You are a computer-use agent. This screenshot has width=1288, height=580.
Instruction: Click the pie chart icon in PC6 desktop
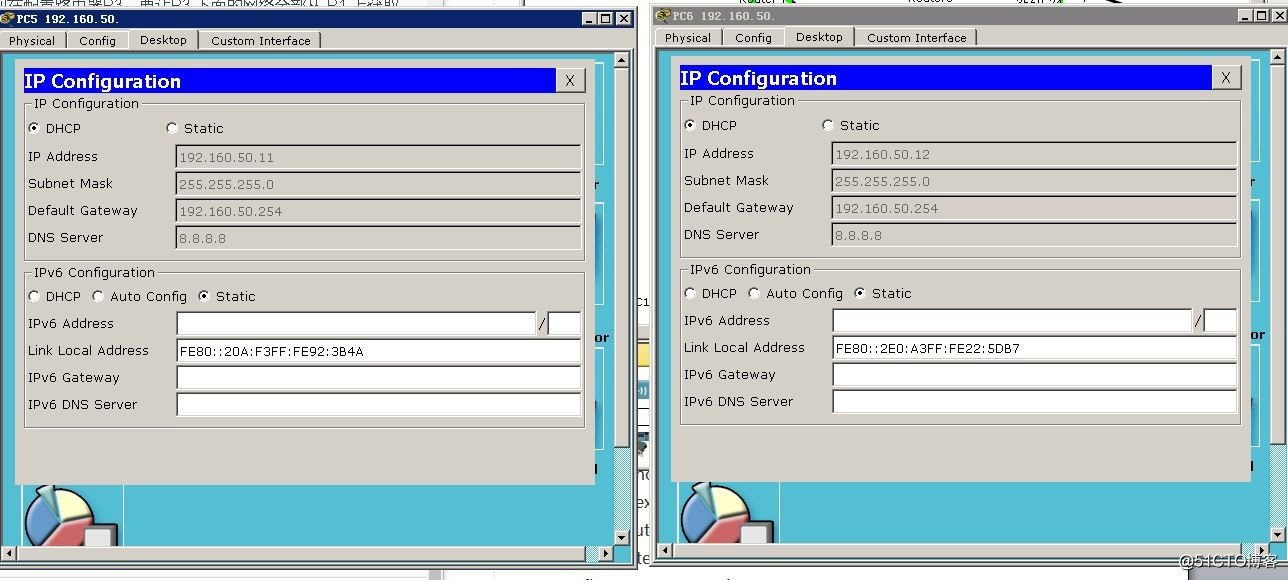coord(716,515)
